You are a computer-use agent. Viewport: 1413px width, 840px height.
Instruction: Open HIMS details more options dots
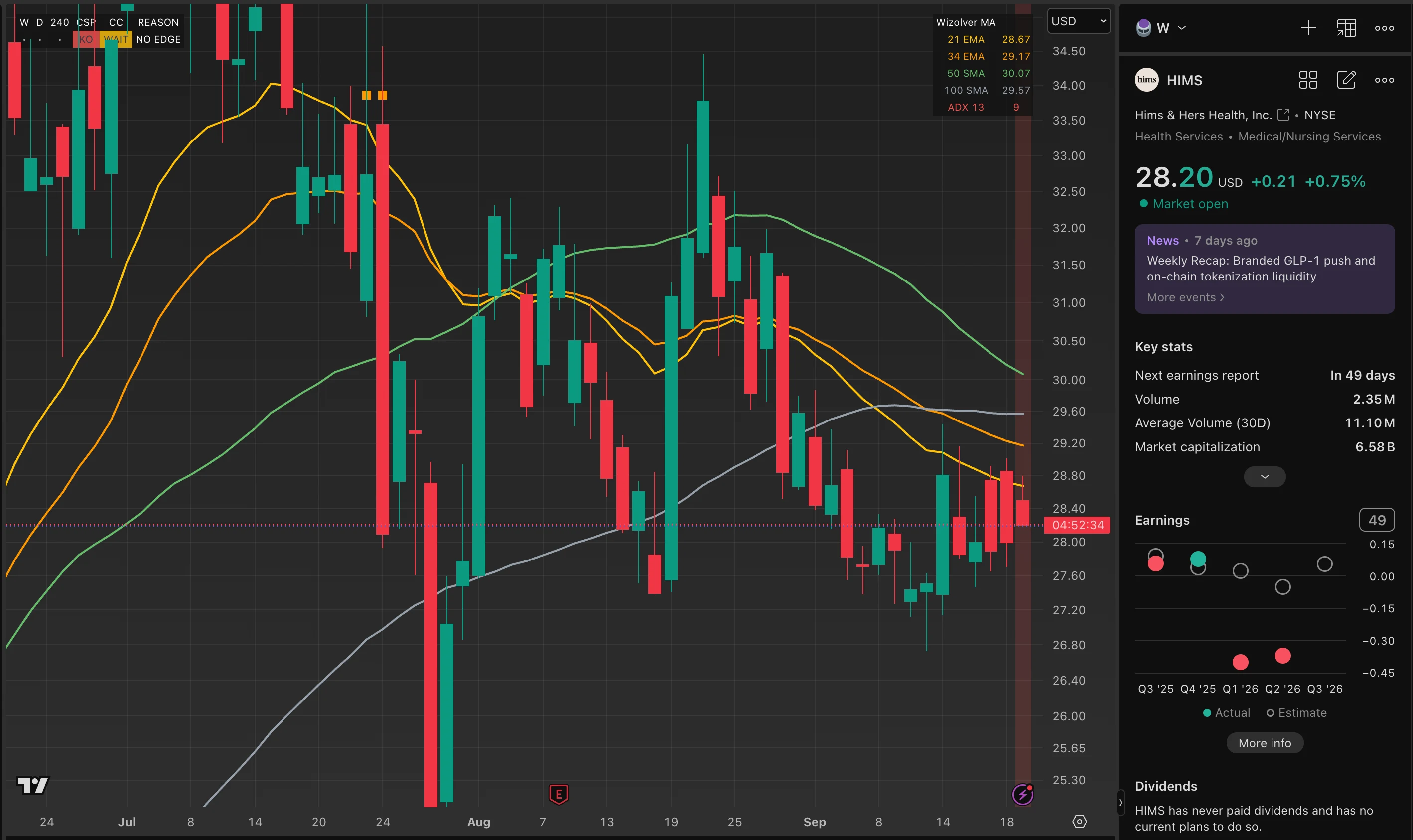click(x=1384, y=80)
